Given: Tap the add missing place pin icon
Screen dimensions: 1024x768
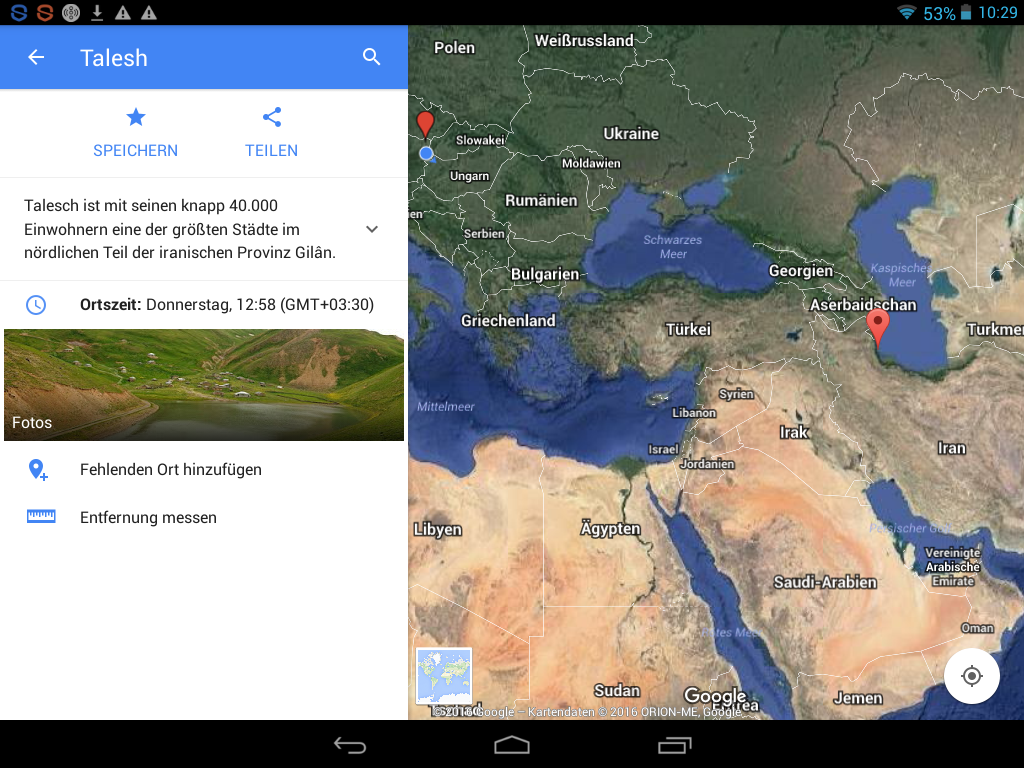Looking at the screenshot, I should (x=38, y=469).
